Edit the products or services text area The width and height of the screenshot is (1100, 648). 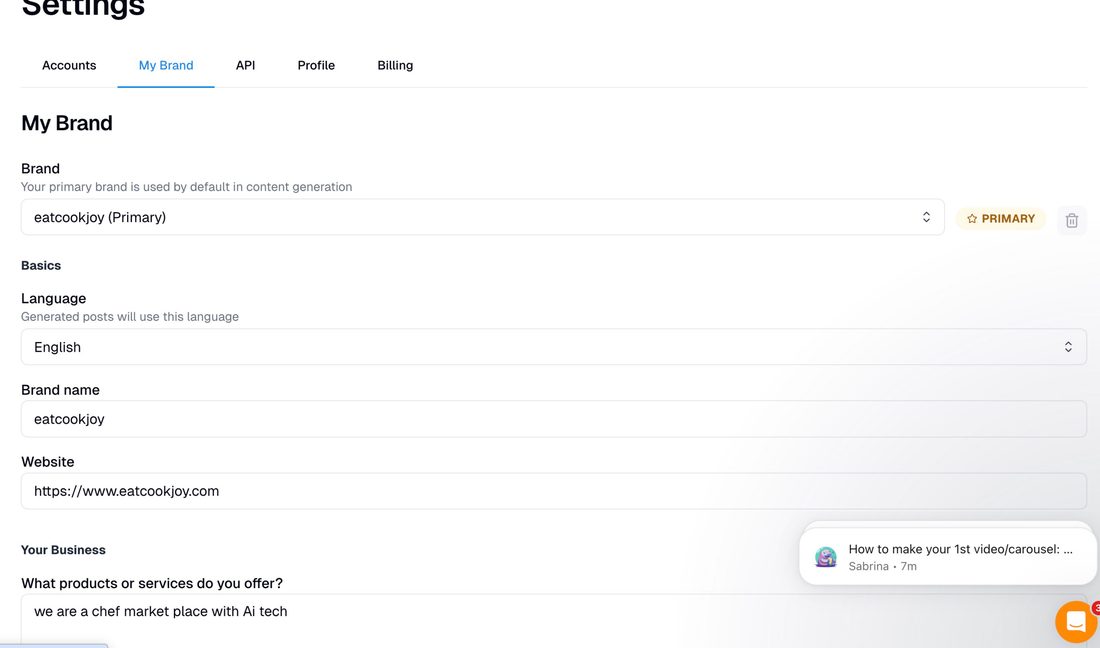tap(554, 621)
